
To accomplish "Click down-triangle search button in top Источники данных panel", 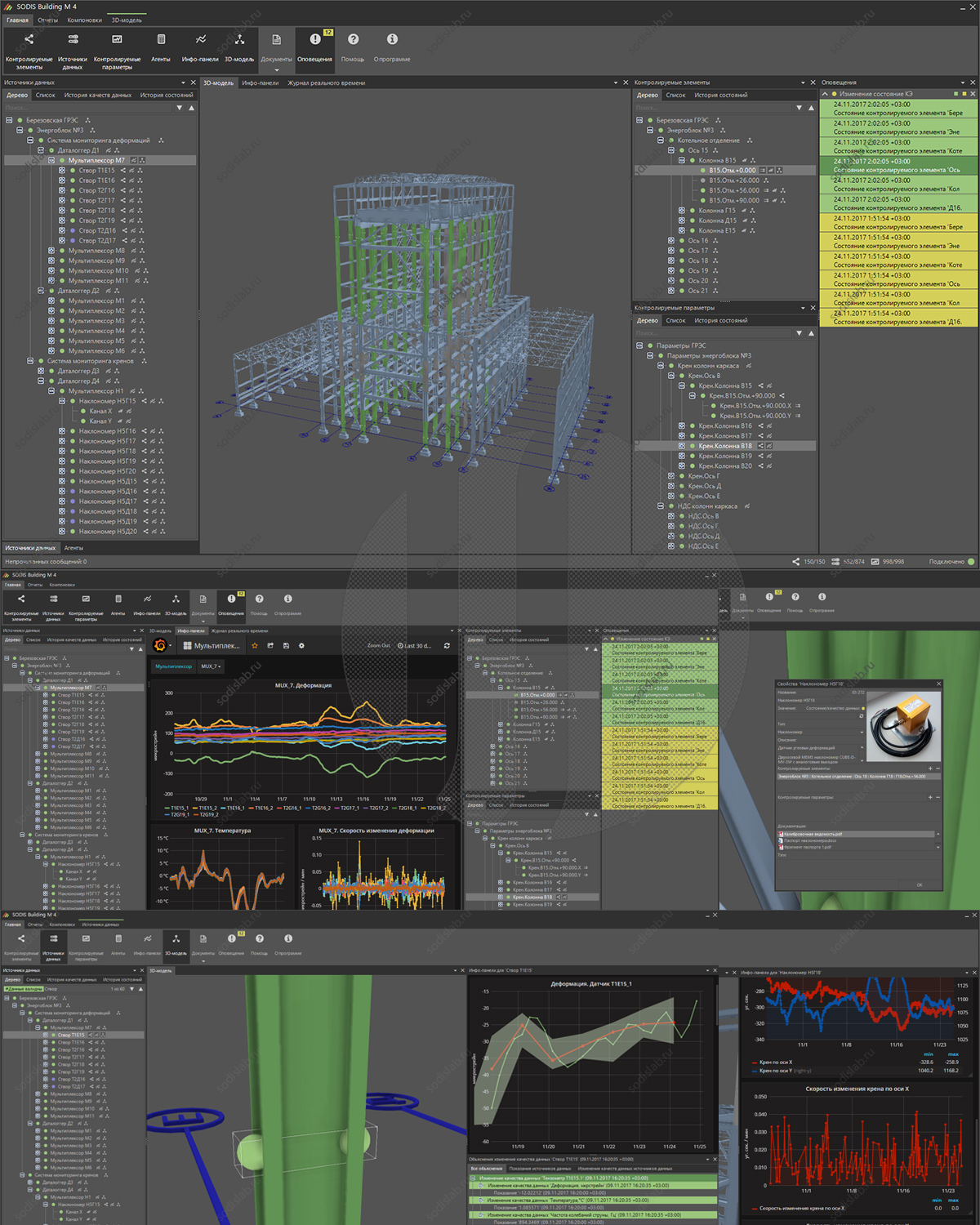I will (x=180, y=108).
